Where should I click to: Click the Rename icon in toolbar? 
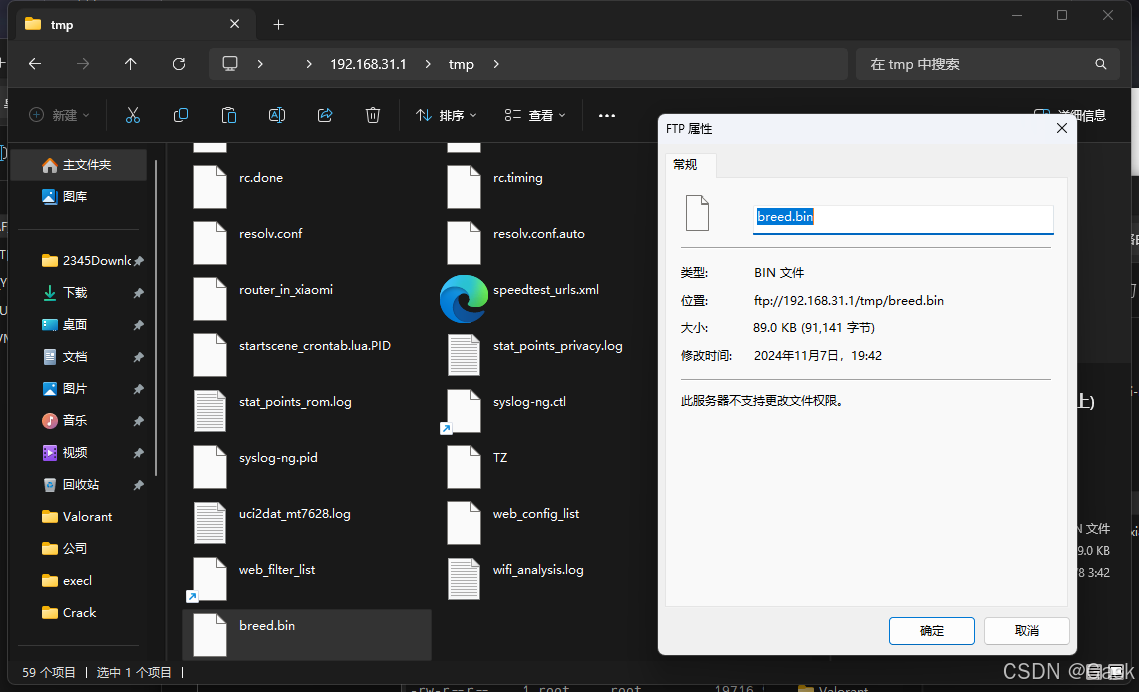[277, 115]
